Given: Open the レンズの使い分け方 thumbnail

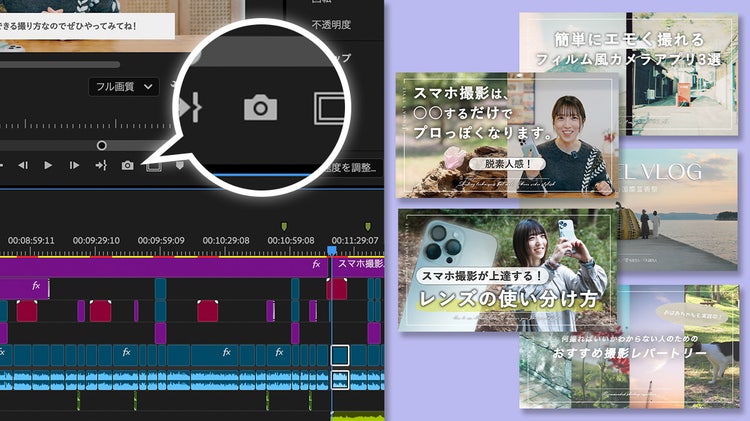Looking at the screenshot, I should click(x=507, y=270).
